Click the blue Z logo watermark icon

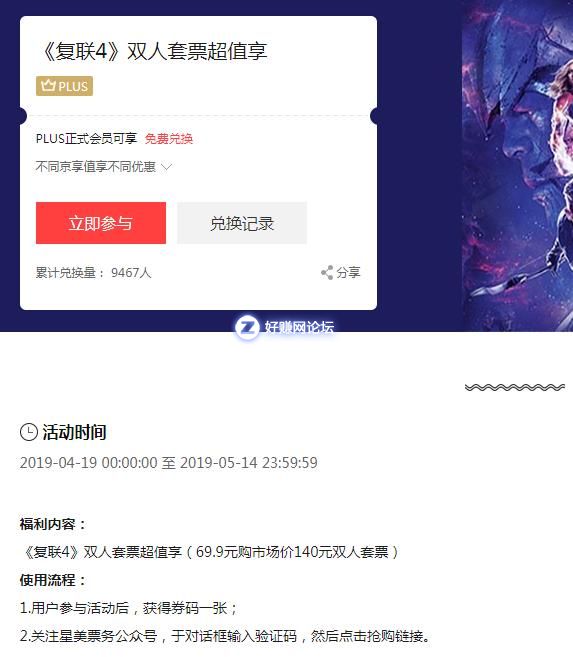point(247,327)
